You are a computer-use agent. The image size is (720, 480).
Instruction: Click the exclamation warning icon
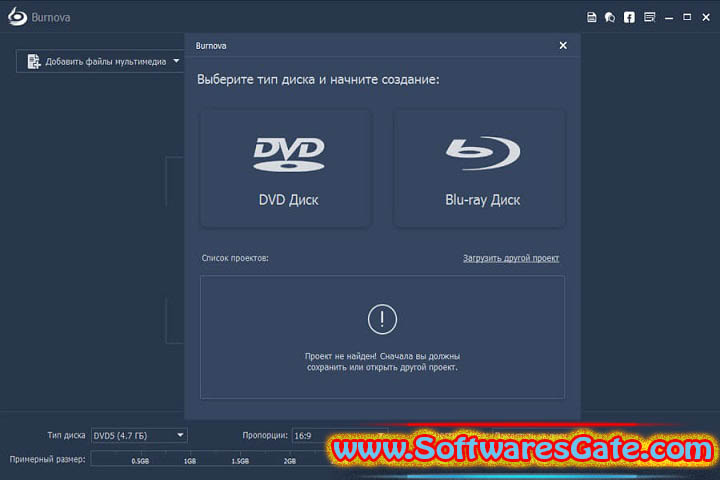(x=382, y=319)
